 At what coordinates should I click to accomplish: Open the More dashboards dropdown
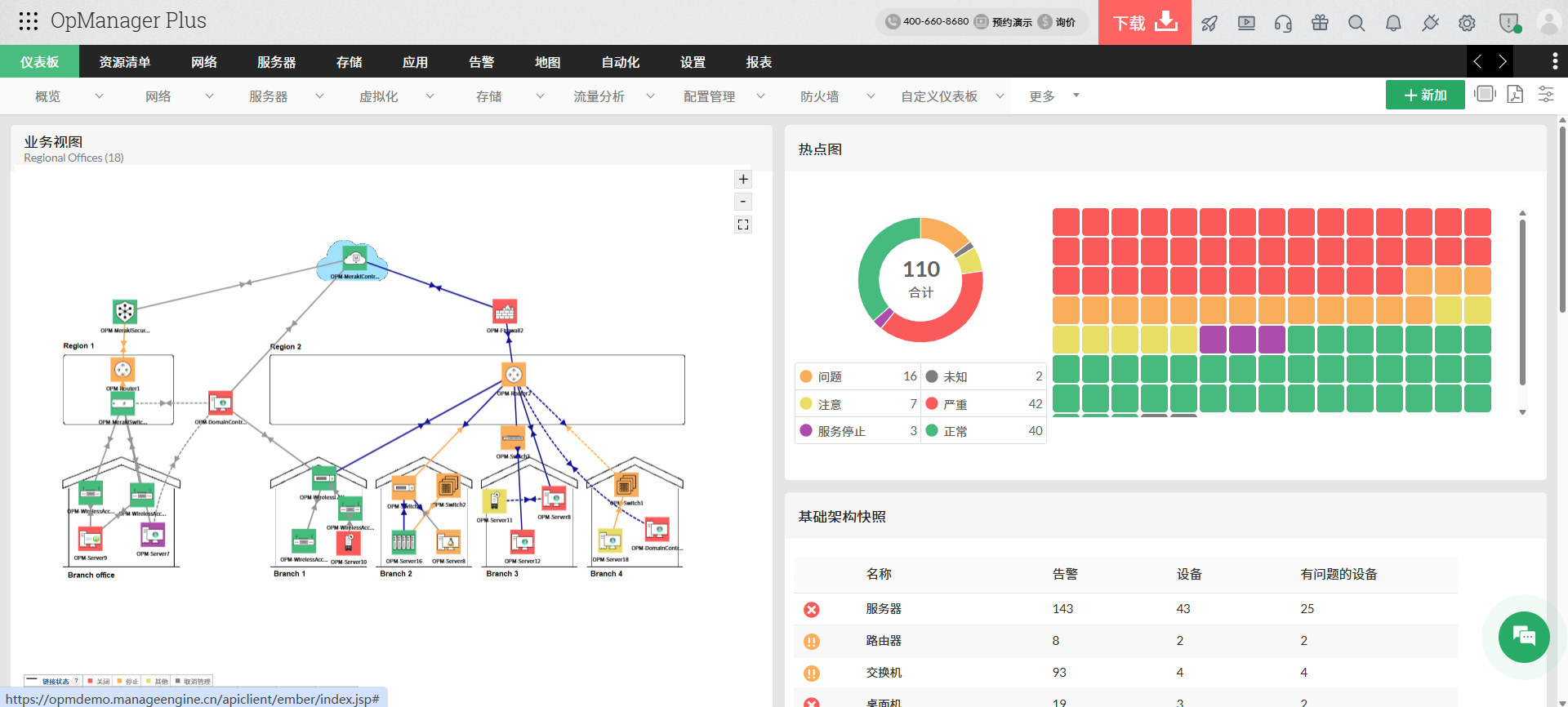[x=1053, y=96]
